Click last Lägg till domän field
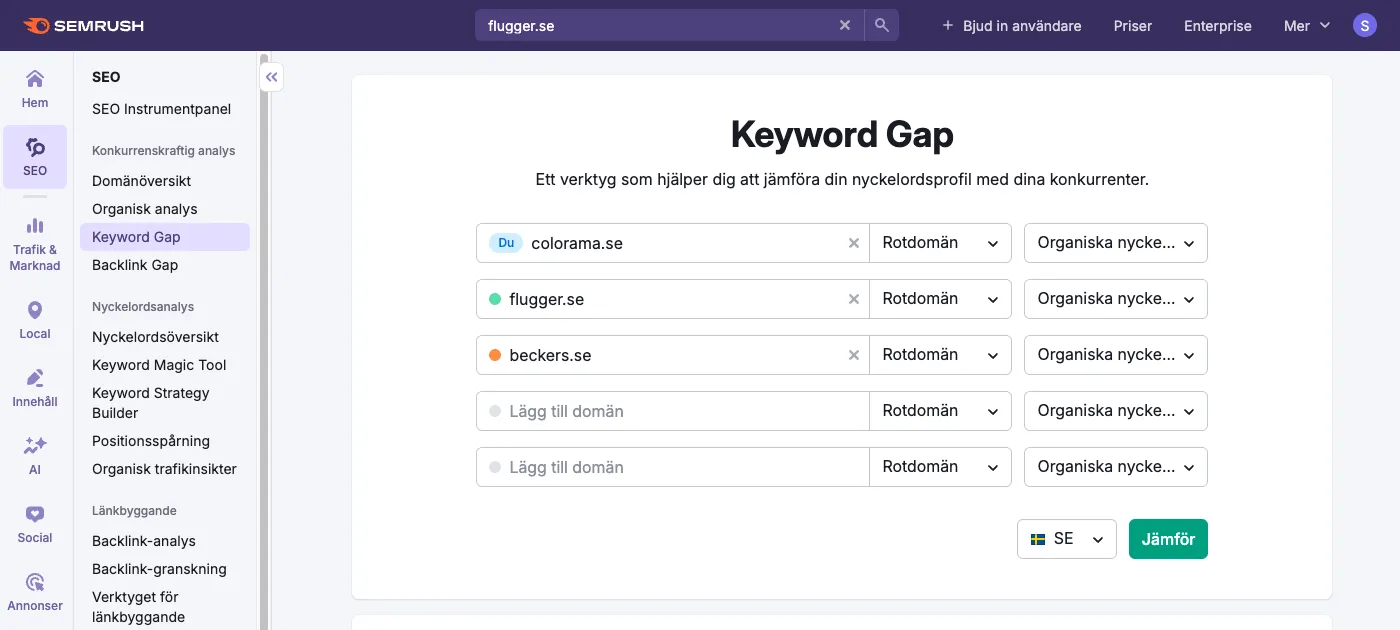 pyautogui.click(x=672, y=467)
